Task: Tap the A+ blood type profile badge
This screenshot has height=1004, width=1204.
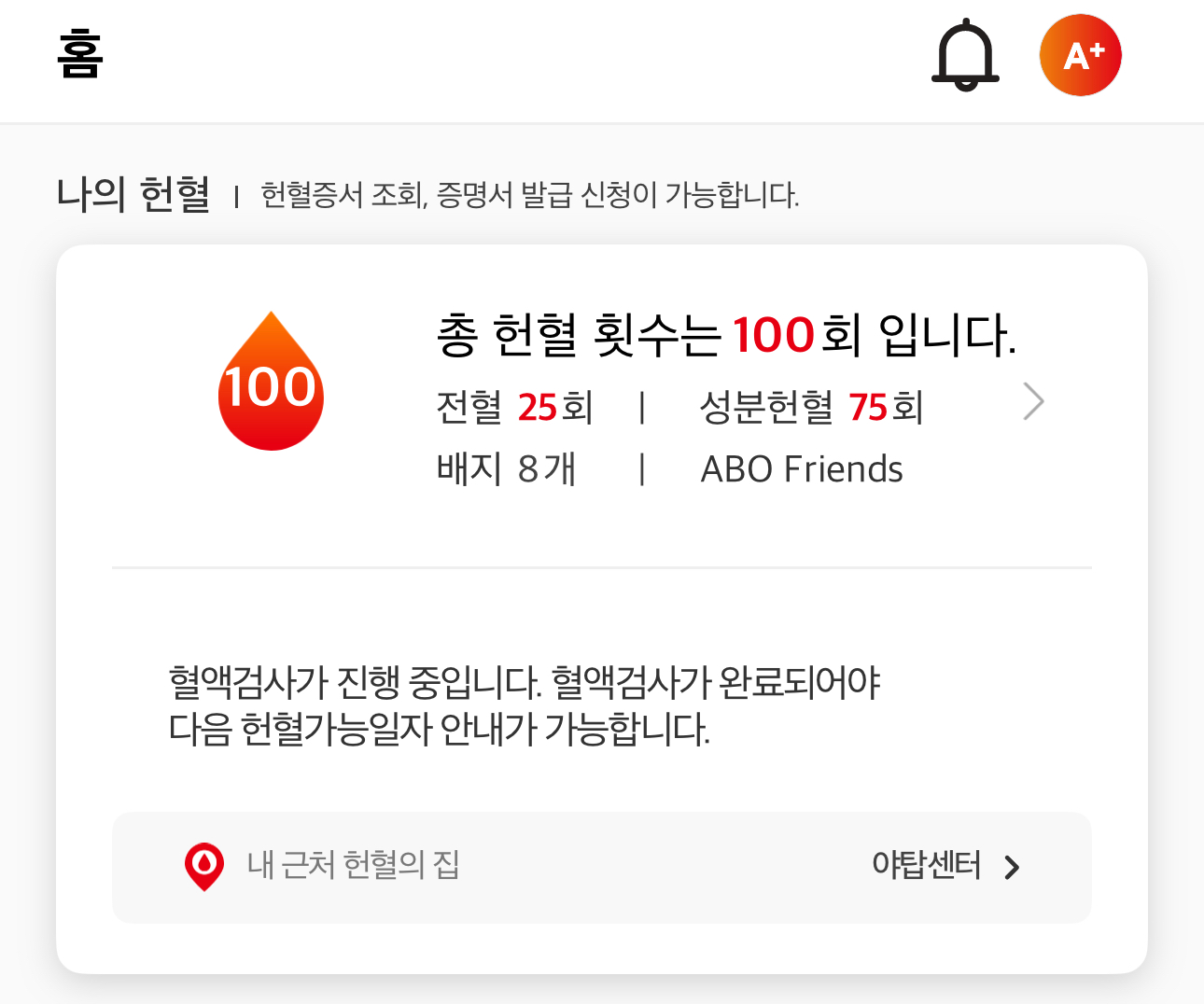Action: tap(1080, 55)
